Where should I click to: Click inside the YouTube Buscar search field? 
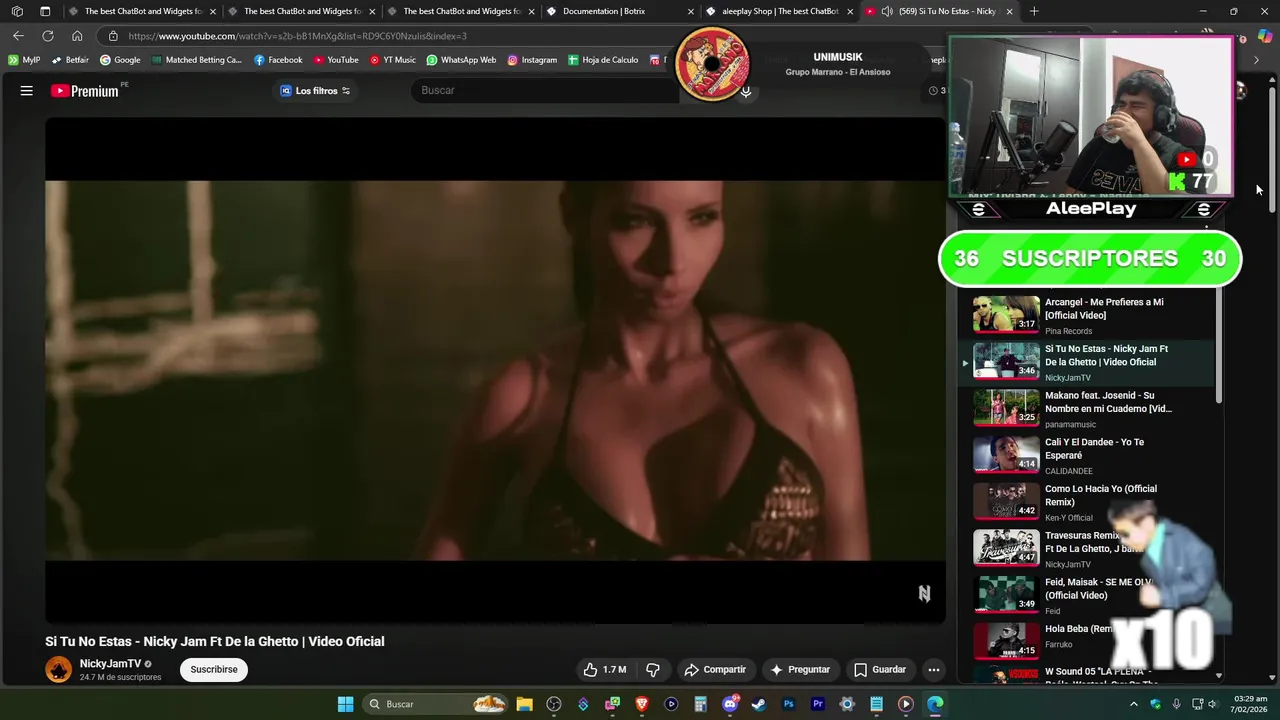545,91
